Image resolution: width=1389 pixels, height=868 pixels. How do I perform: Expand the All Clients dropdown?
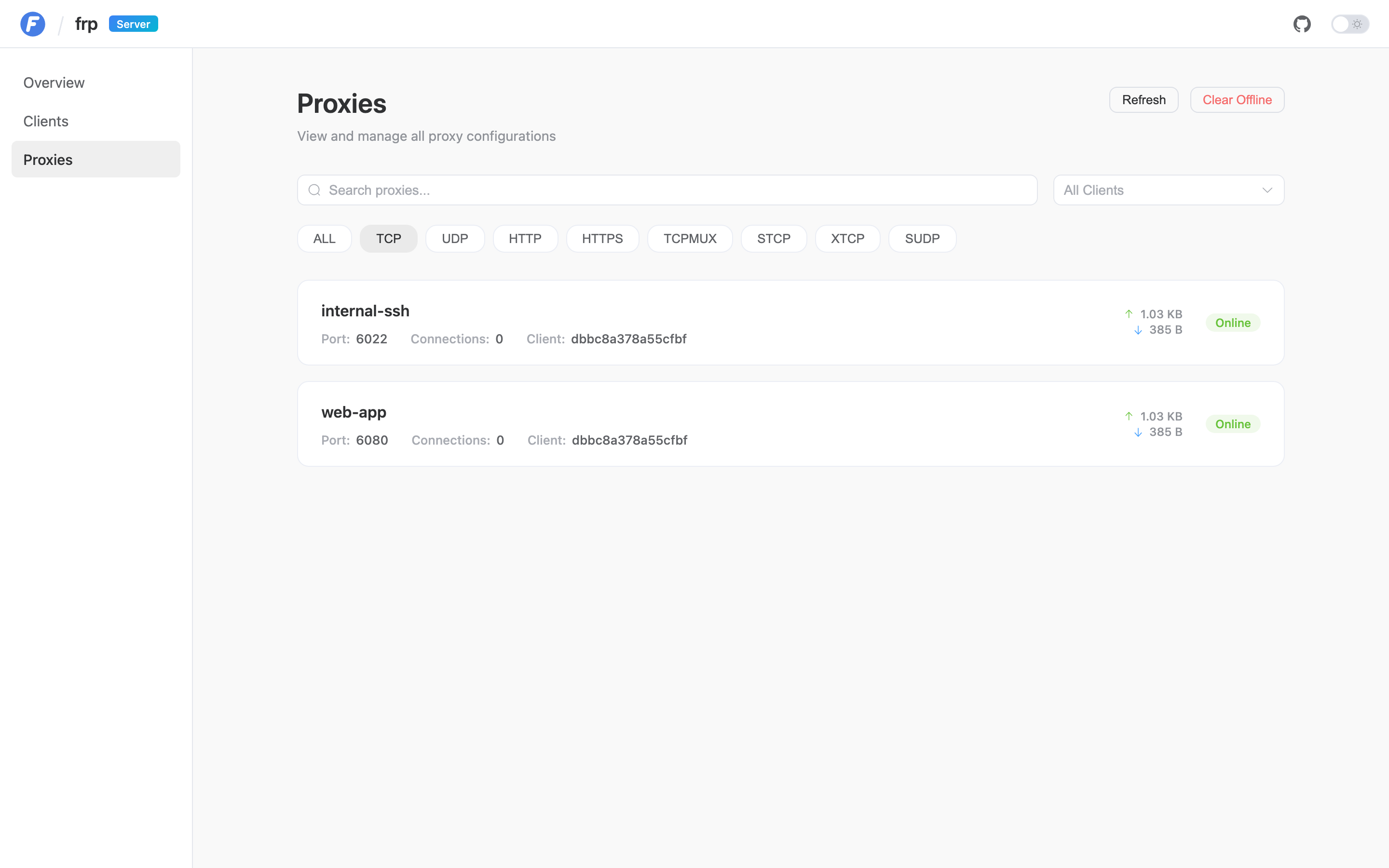(x=1169, y=190)
